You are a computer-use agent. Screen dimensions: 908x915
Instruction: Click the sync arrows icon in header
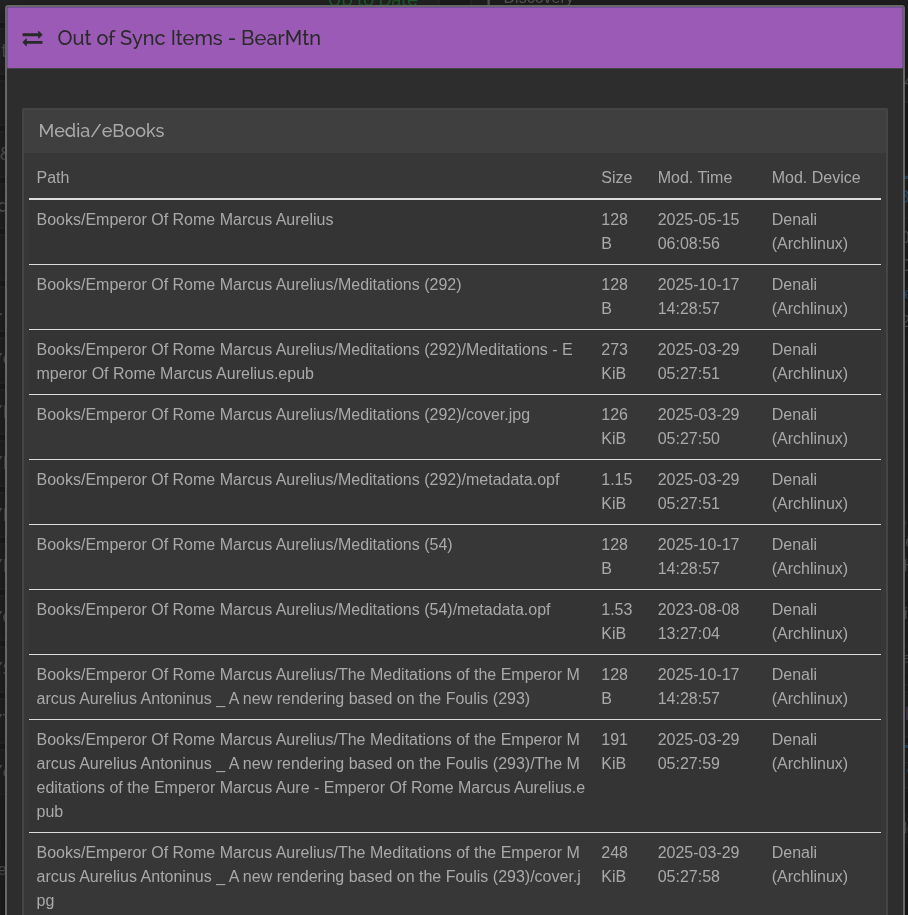[33, 38]
